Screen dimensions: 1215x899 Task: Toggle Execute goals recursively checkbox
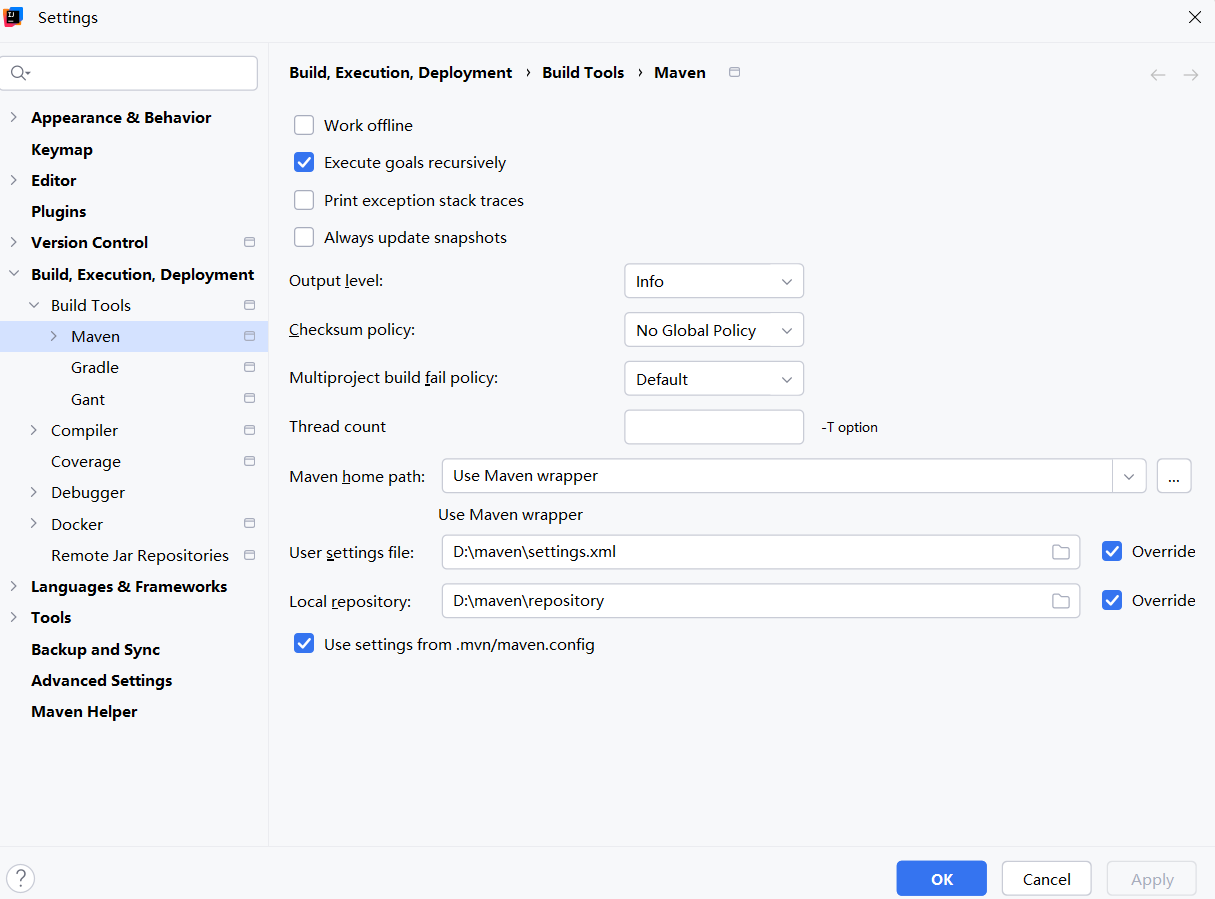[x=304, y=162]
